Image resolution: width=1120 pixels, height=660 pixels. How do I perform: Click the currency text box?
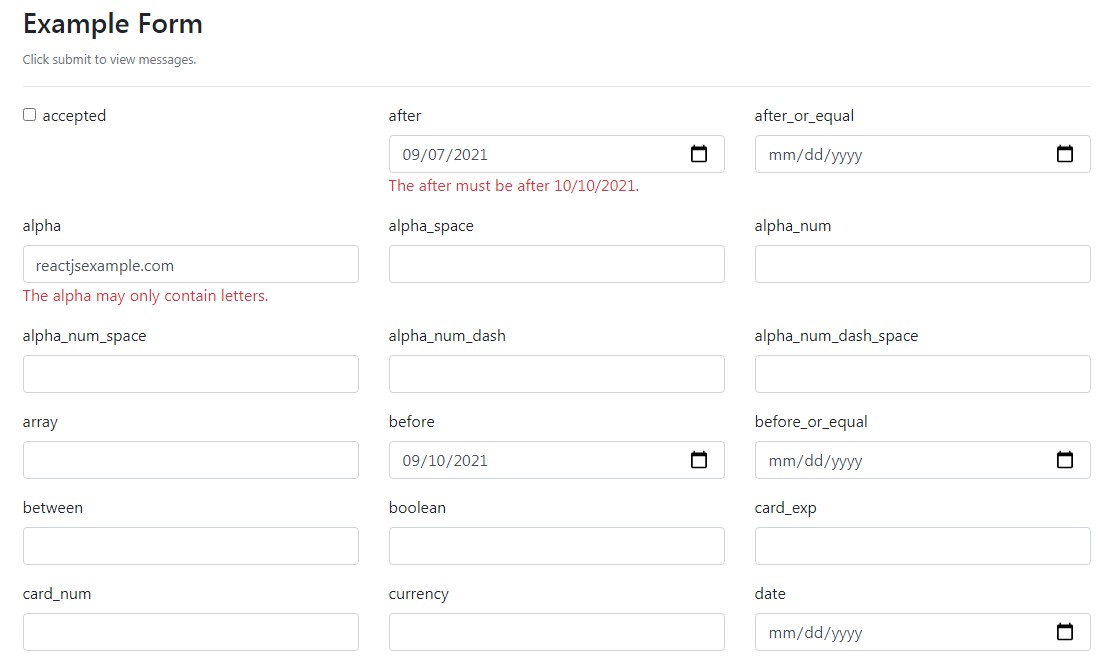[556, 632]
